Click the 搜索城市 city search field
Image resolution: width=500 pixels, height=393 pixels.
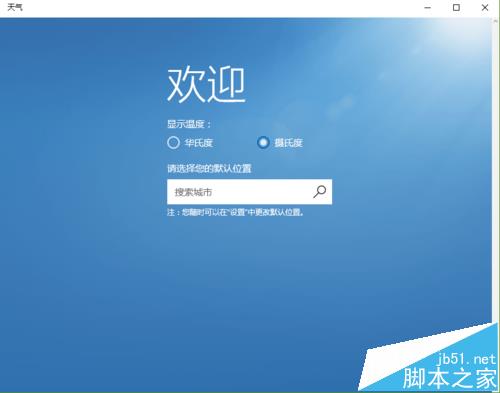point(249,192)
